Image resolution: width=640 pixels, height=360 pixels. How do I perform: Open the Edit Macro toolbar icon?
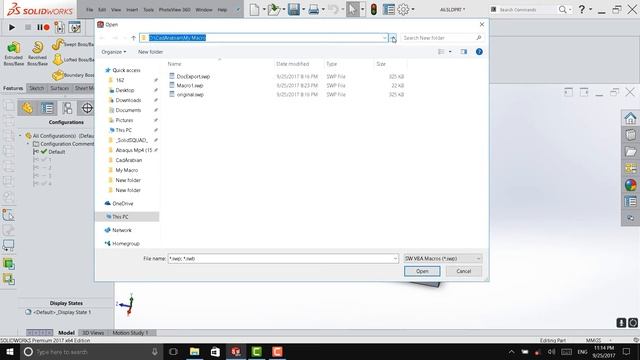point(74,27)
